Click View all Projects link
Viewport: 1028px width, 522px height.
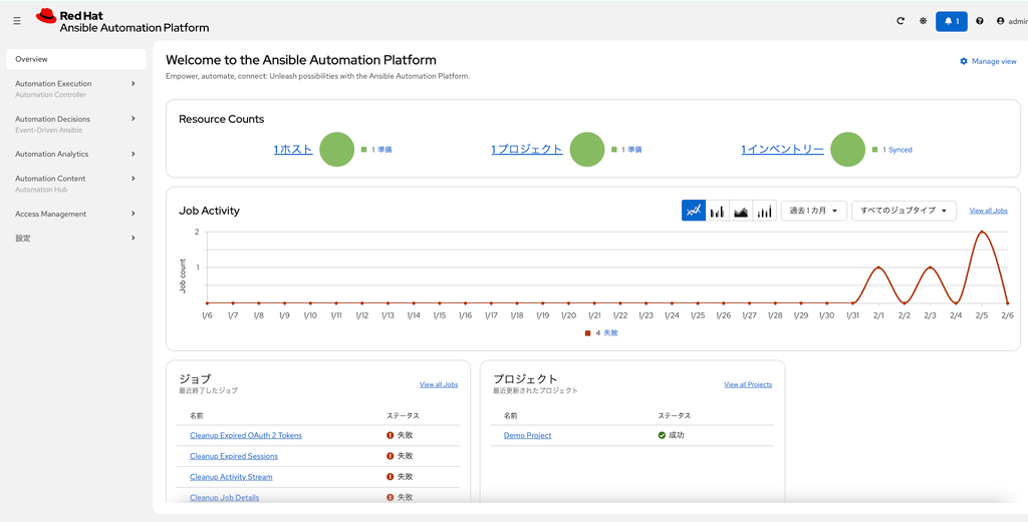748,384
